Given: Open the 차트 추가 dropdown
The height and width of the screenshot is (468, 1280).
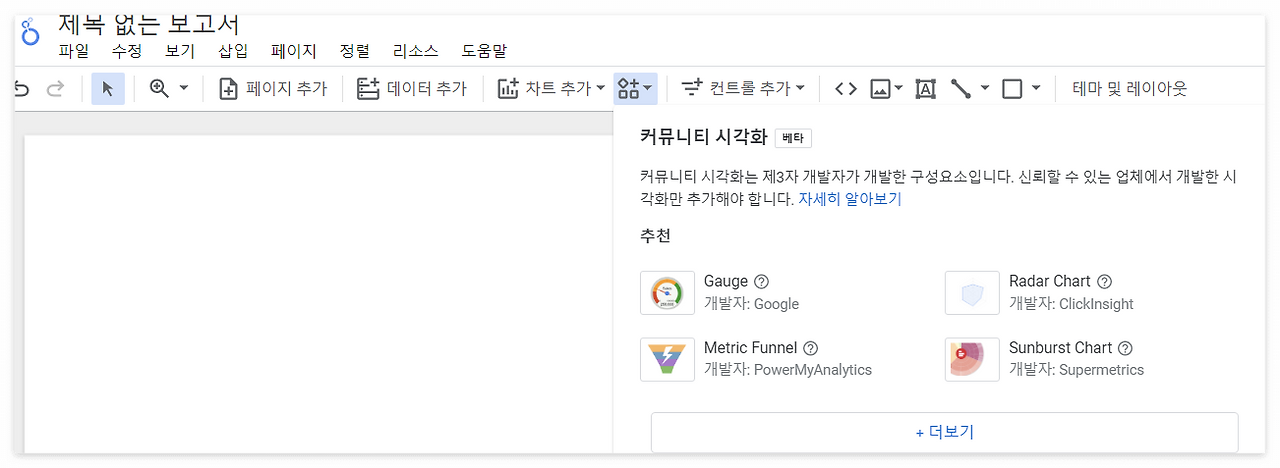Looking at the screenshot, I should click(551, 89).
